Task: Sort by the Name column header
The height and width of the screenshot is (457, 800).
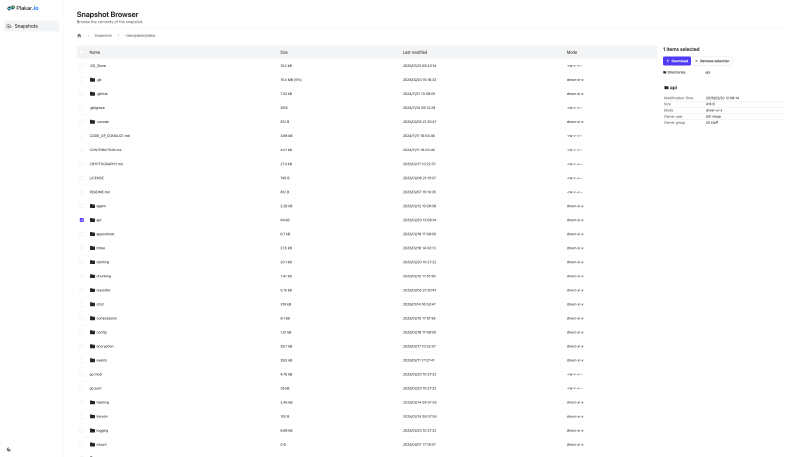Action: pyautogui.click(x=95, y=53)
